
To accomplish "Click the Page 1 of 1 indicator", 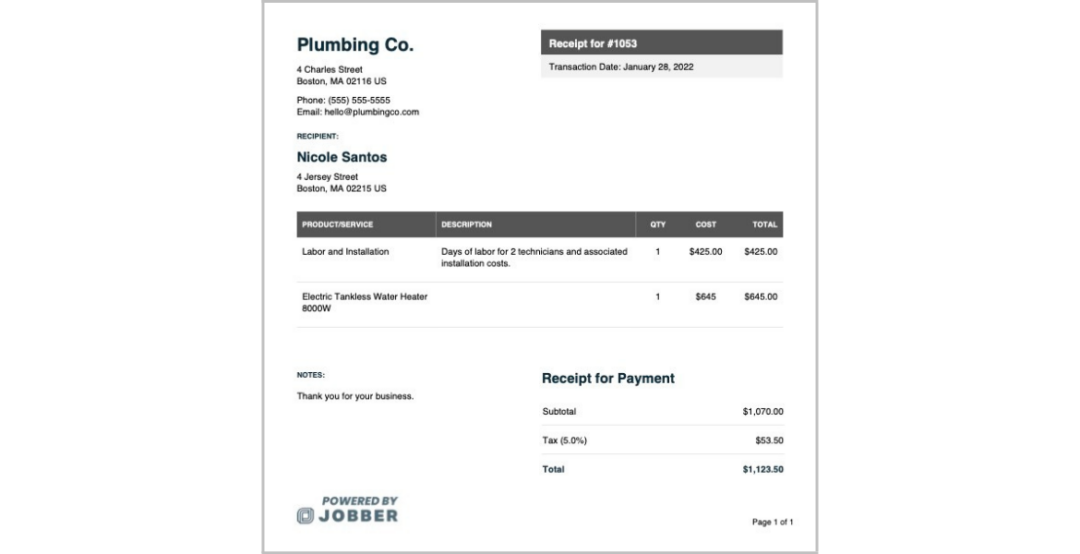I will [x=773, y=522].
